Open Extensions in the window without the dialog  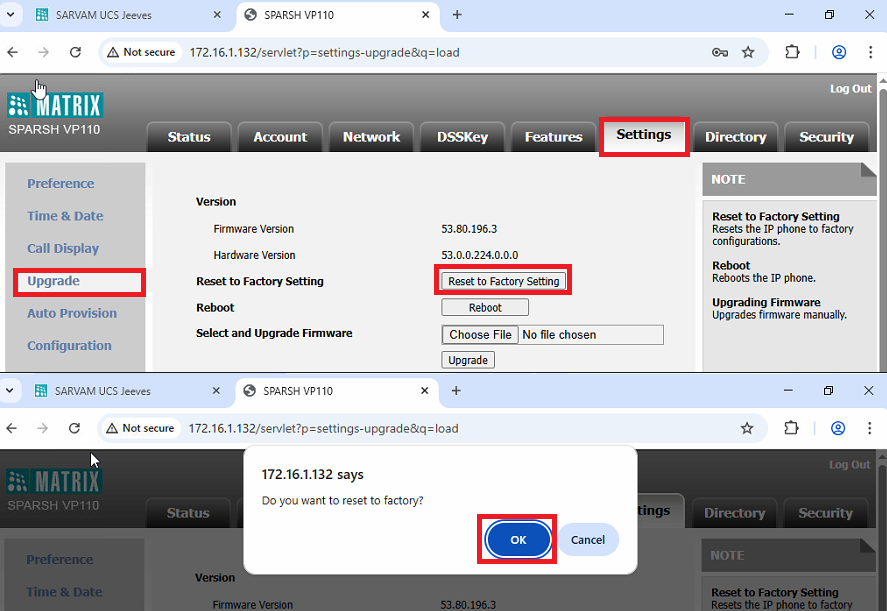(x=792, y=52)
